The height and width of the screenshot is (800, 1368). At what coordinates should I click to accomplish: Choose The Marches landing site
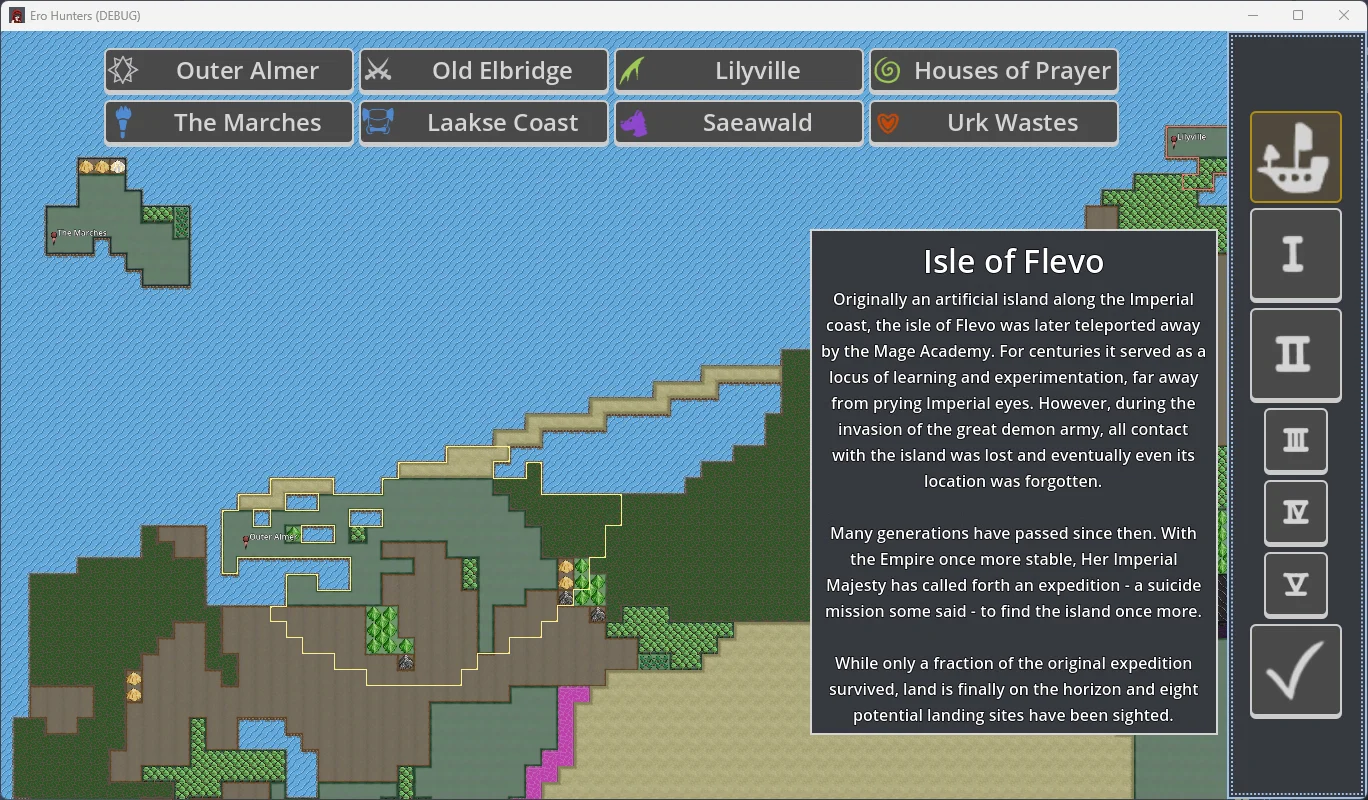tap(229, 123)
